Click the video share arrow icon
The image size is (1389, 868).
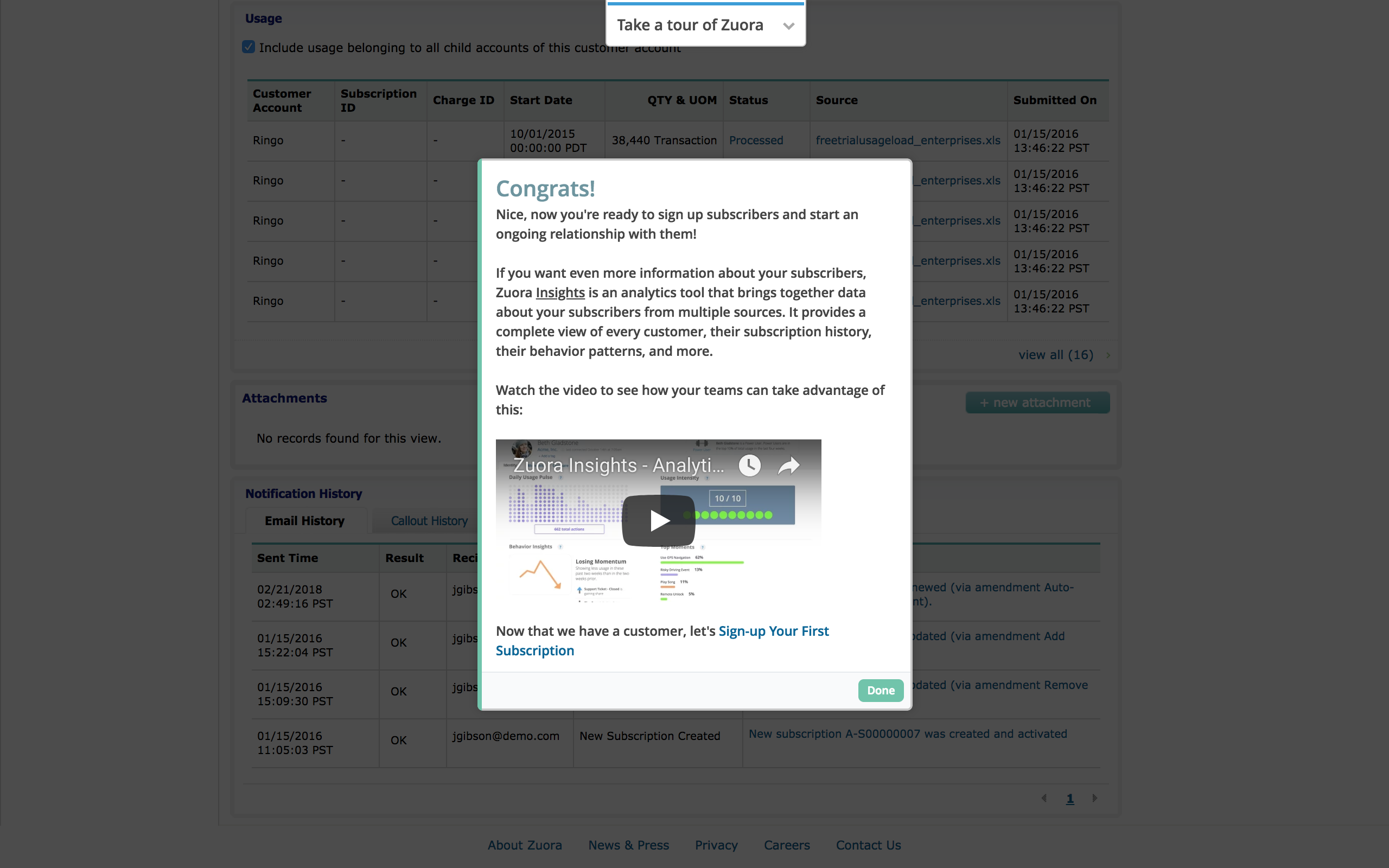788,465
